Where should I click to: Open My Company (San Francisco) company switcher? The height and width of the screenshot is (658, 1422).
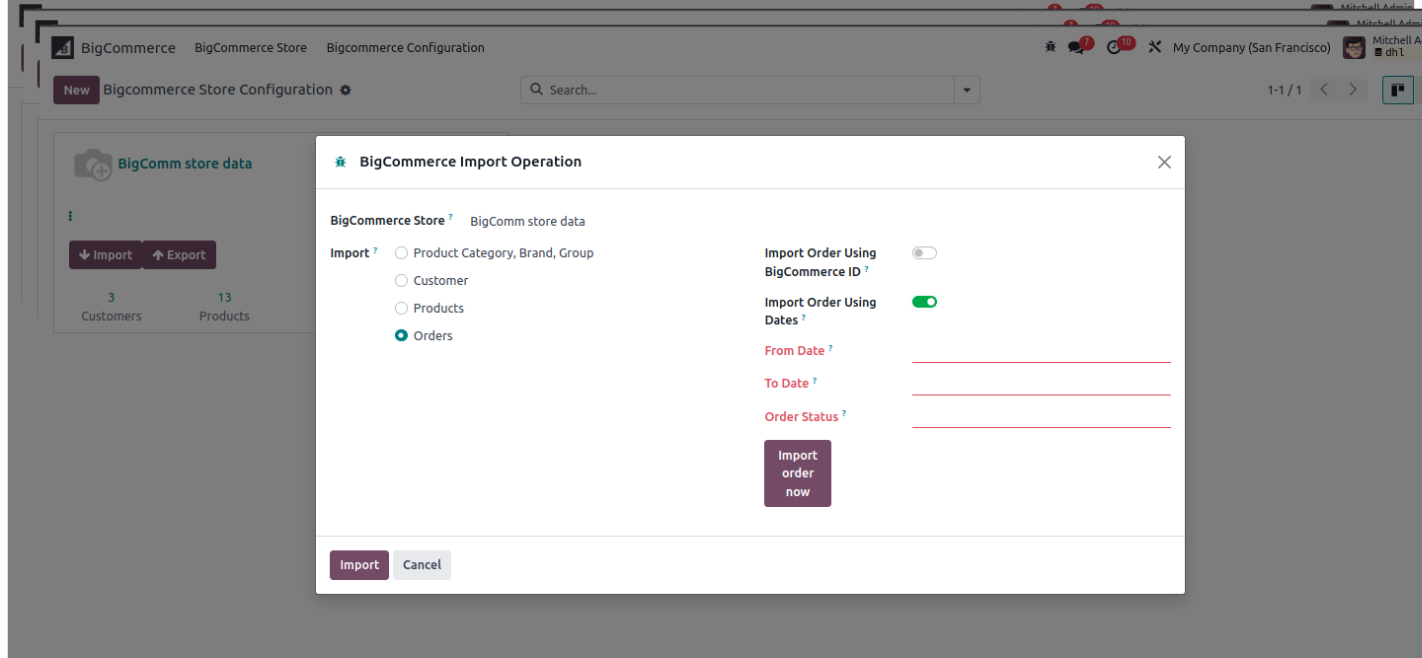pyautogui.click(x=1251, y=48)
